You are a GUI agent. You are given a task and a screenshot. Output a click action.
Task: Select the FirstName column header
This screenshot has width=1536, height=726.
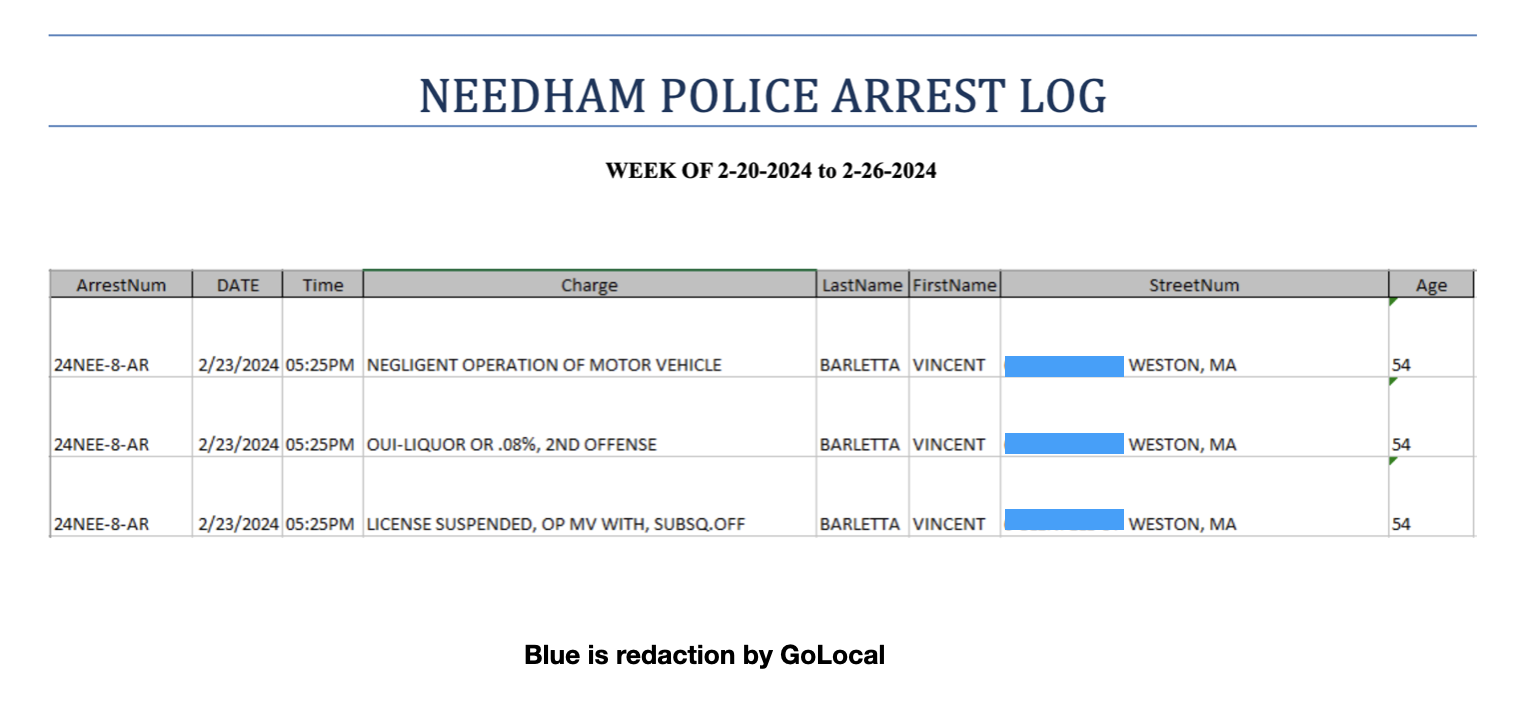point(954,285)
